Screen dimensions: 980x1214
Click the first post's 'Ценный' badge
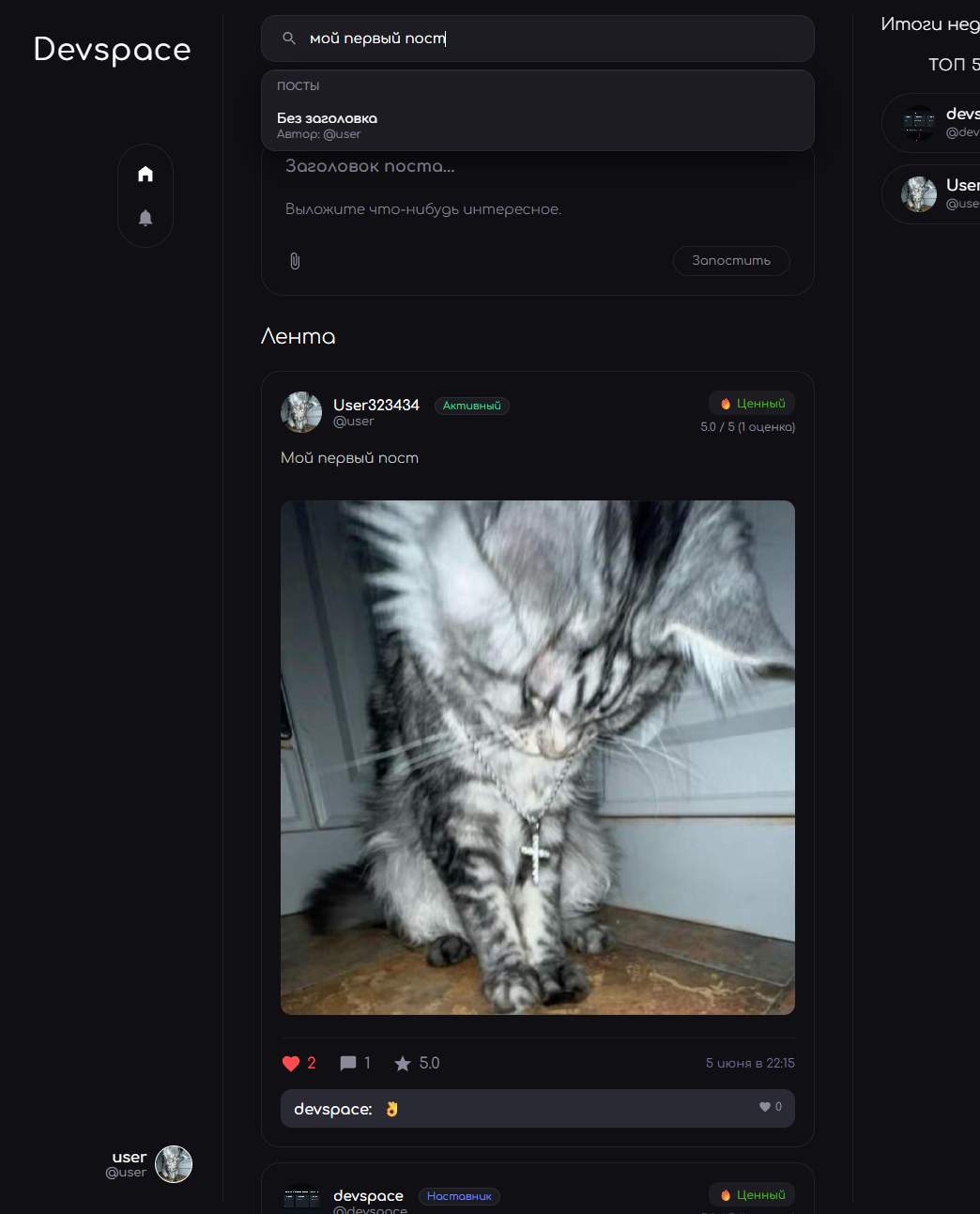pos(752,403)
